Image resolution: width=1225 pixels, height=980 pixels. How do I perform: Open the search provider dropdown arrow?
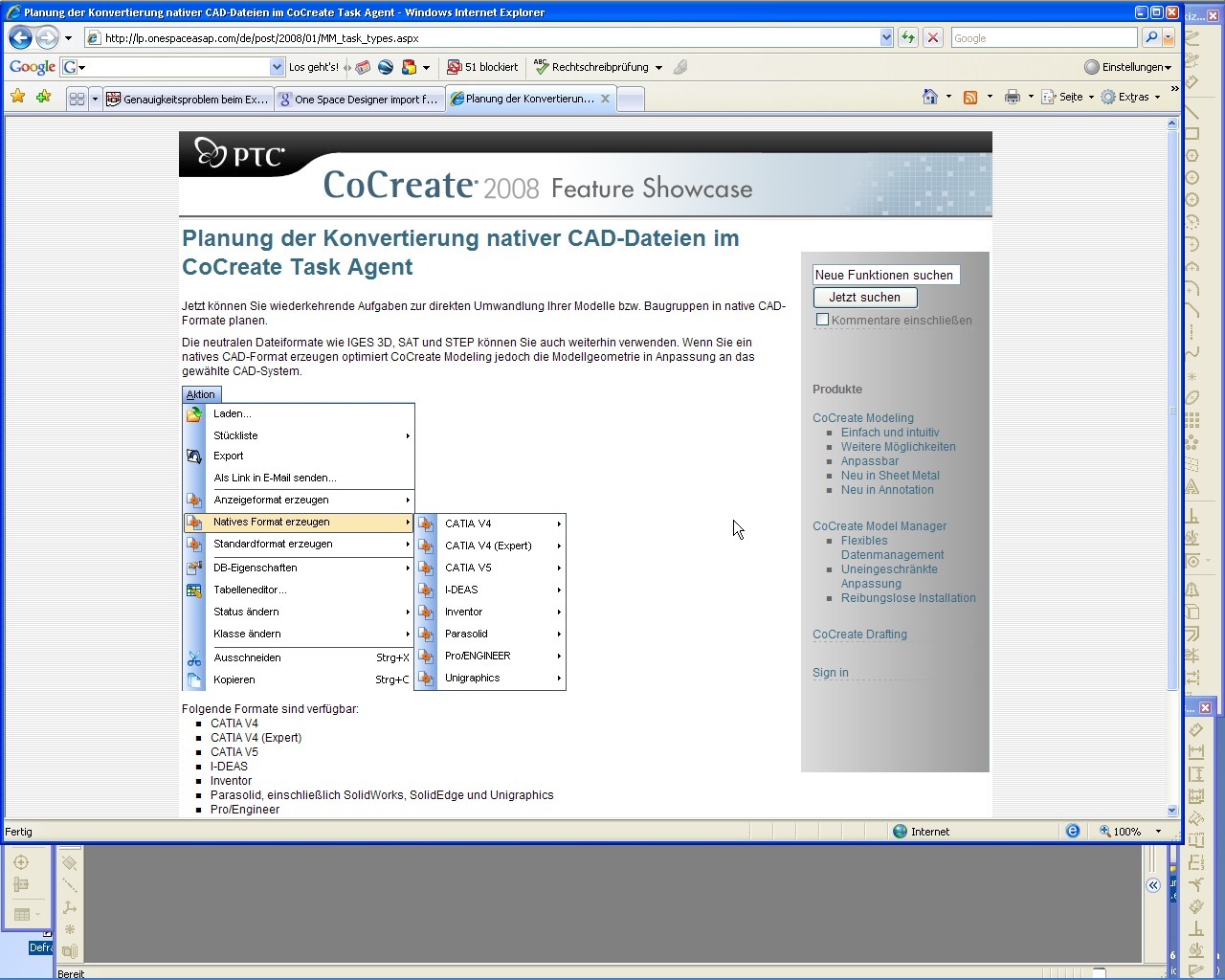pos(1168,37)
